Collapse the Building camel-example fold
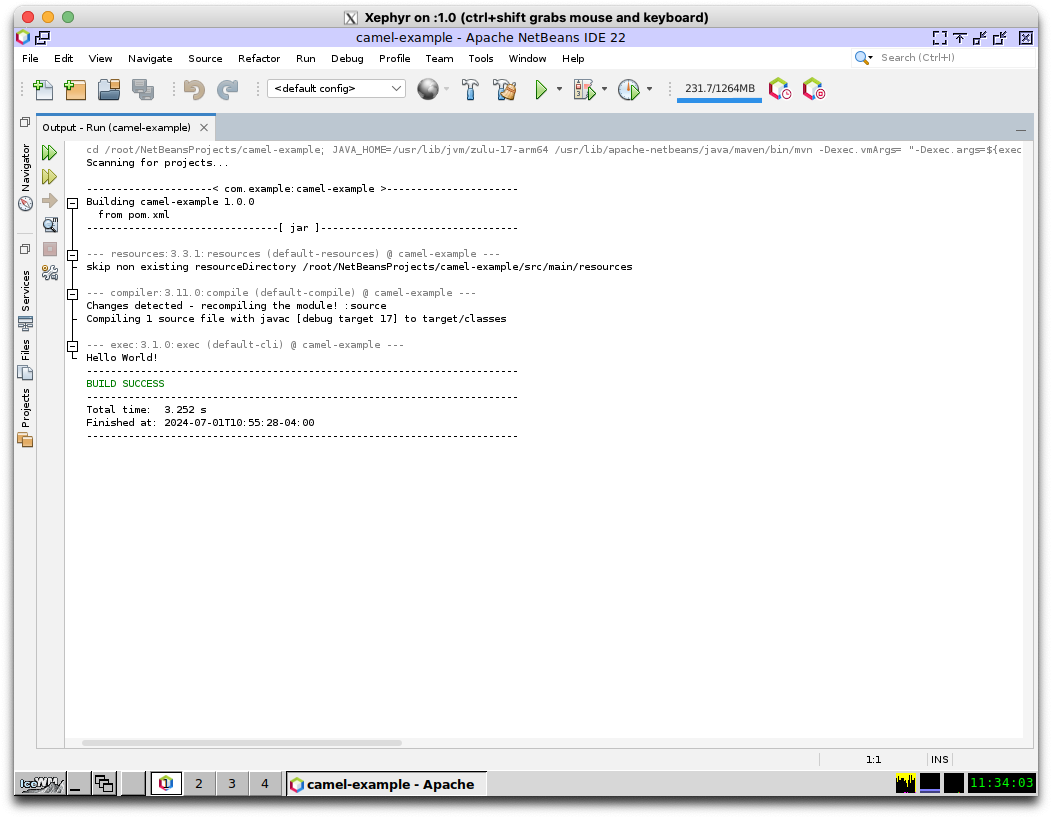 (x=73, y=203)
